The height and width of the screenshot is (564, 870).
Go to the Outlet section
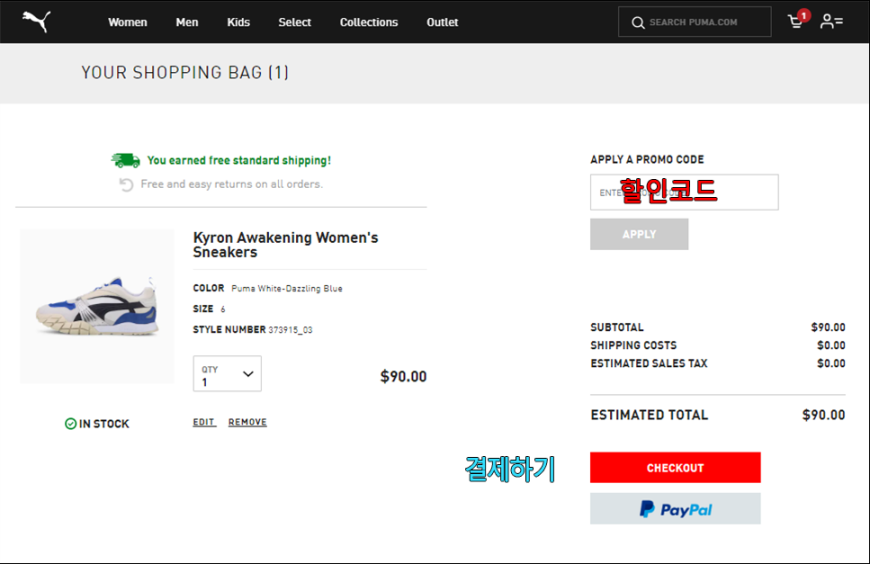click(x=442, y=22)
